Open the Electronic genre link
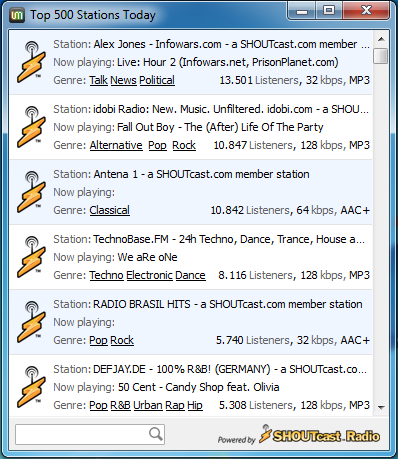398x459 pixels. tap(149, 275)
